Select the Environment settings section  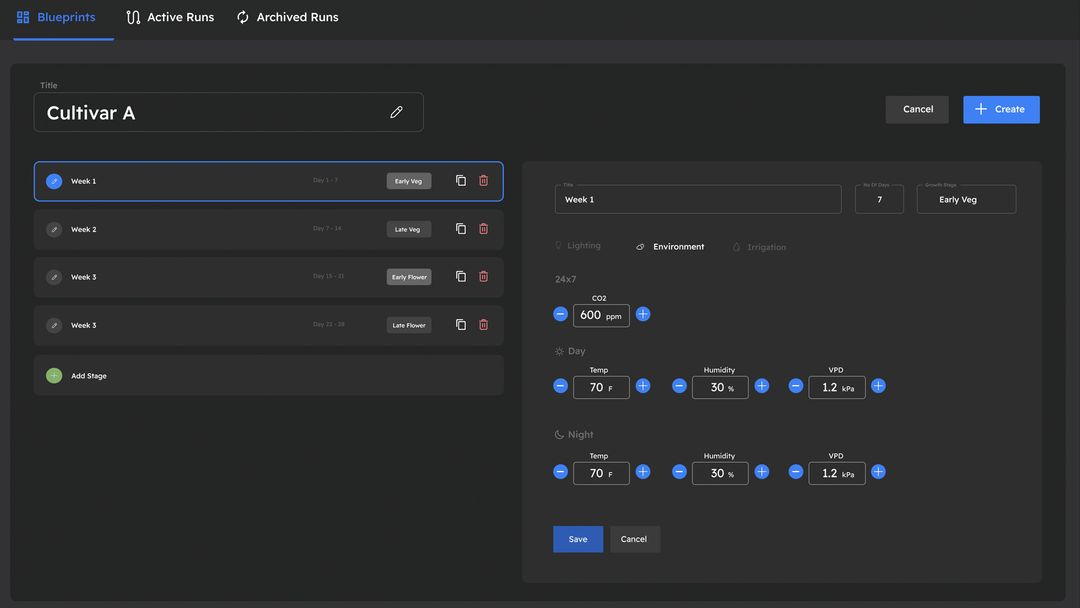click(670, 246)
